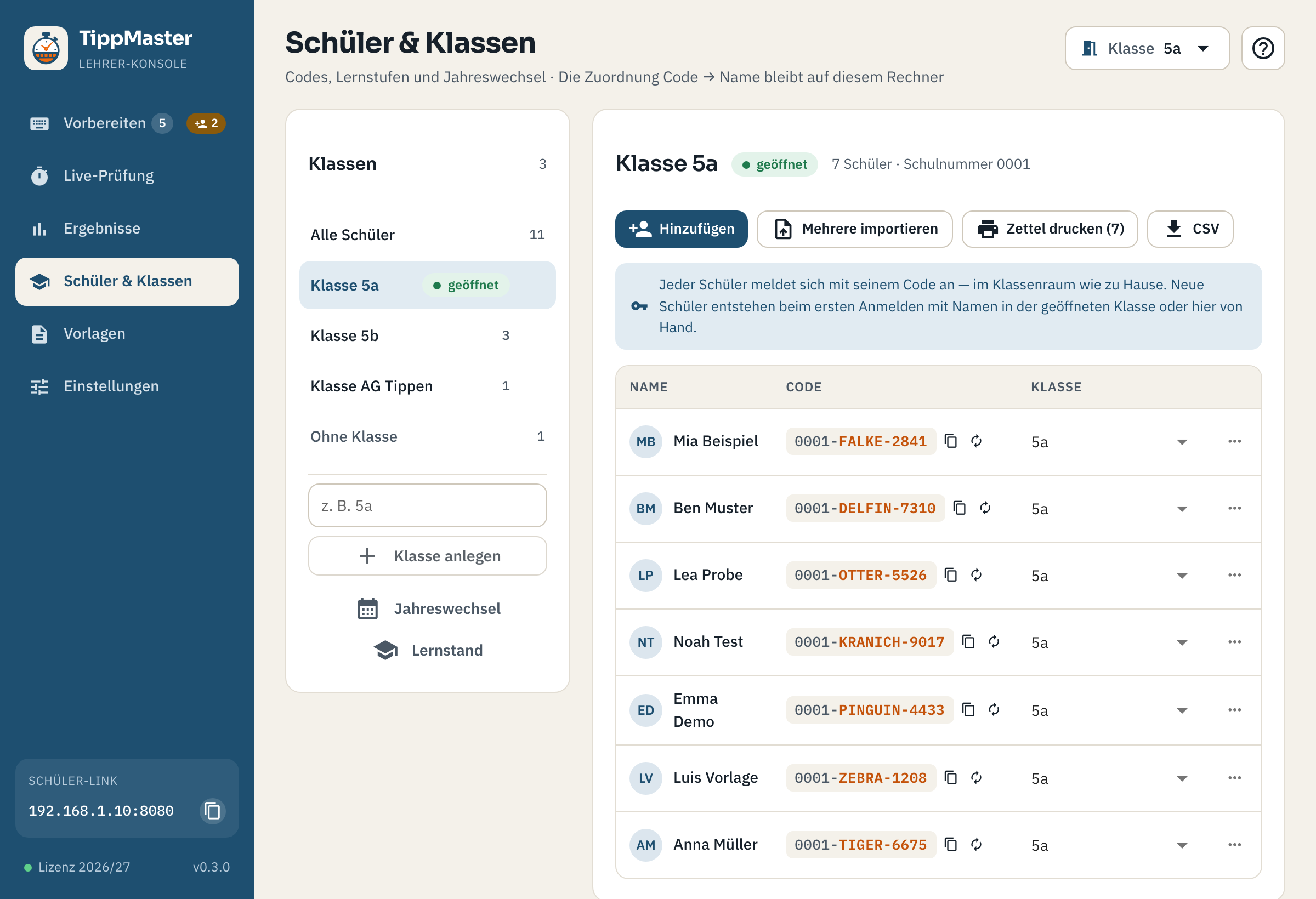Copy Lea Probe's OTTER code

pos(951,574)
